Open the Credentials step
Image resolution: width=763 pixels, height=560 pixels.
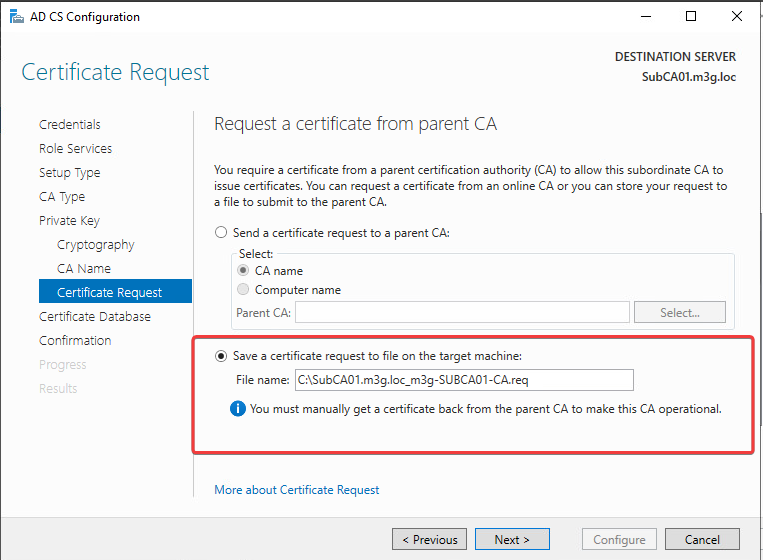[x=70, y=125]
